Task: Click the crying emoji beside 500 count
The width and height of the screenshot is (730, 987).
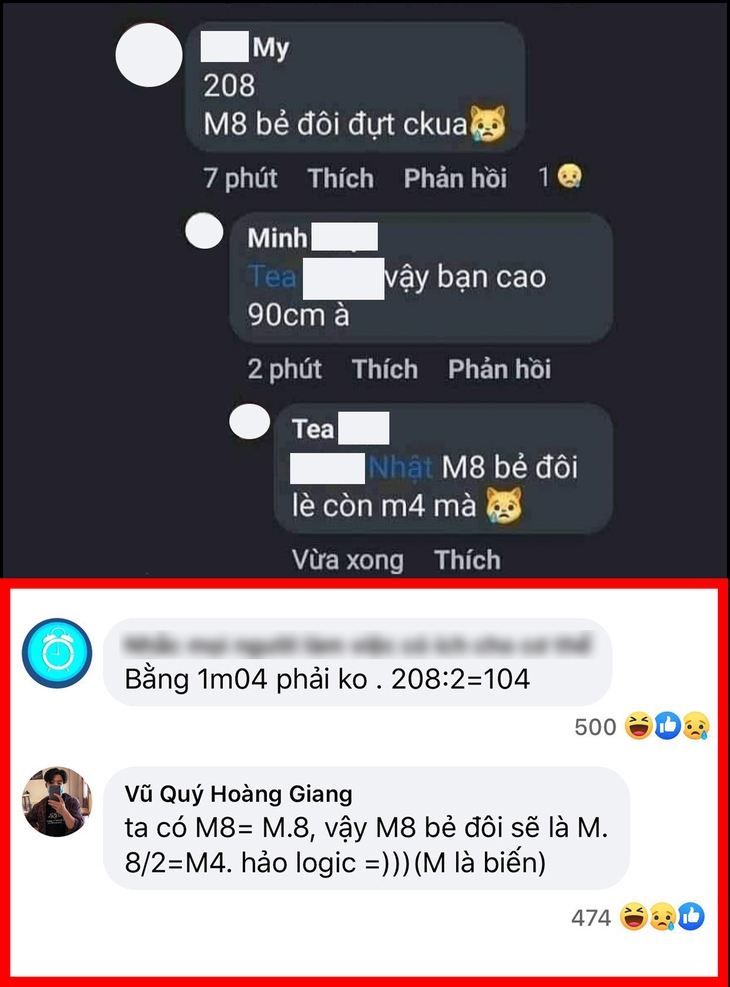Action: point(695,726)
